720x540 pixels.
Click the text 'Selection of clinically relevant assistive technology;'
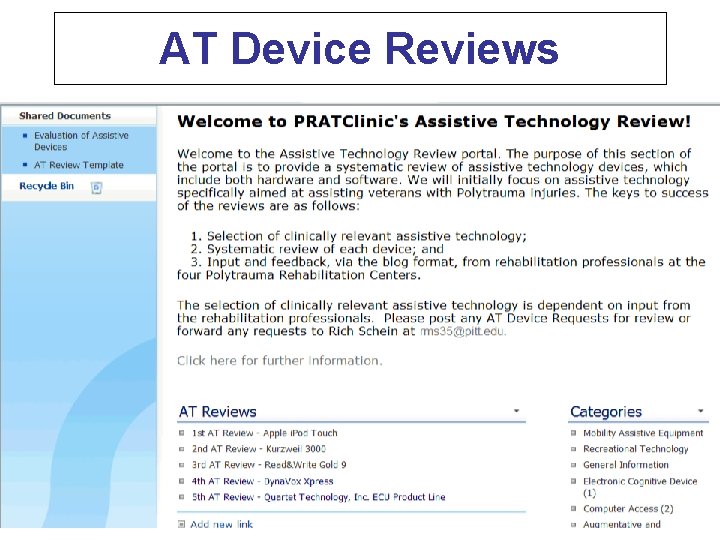[x=366, y=236]
